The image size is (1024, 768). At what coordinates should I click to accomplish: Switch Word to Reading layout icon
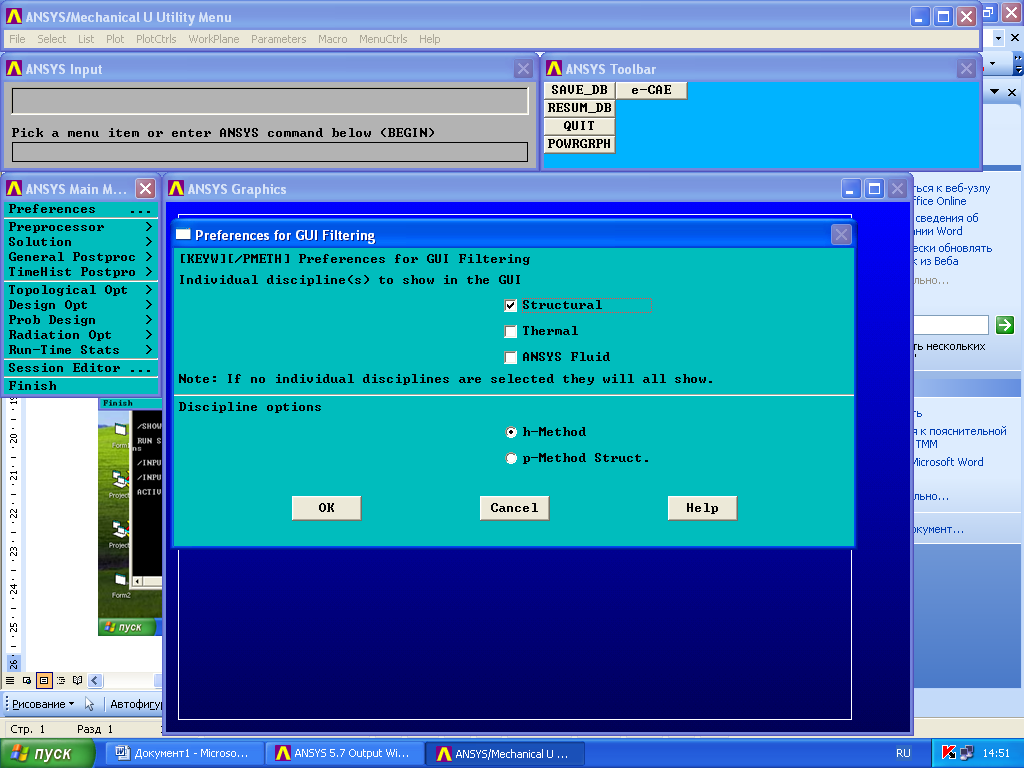(78, 680)
